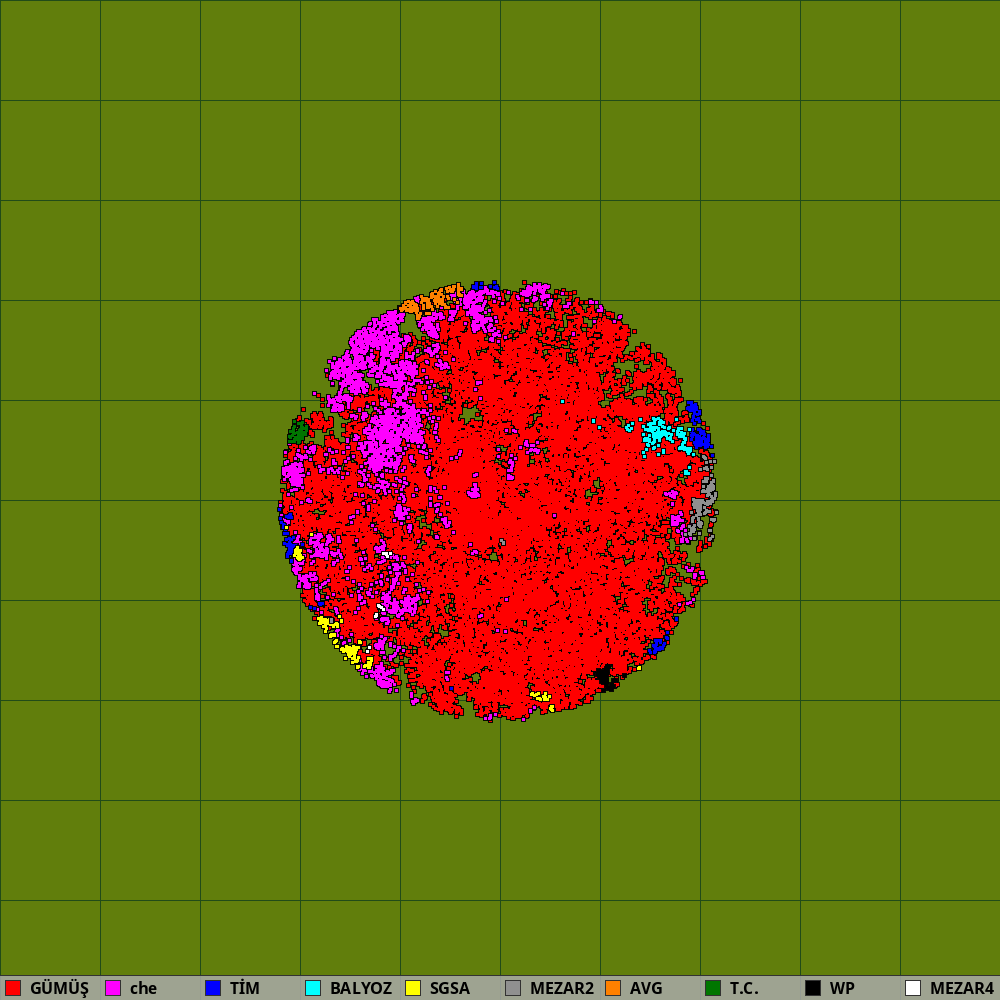Click the red GÜMÜŞ color swatch
The width and height of the screenshot is (1000, 1000).
[13, 988]
